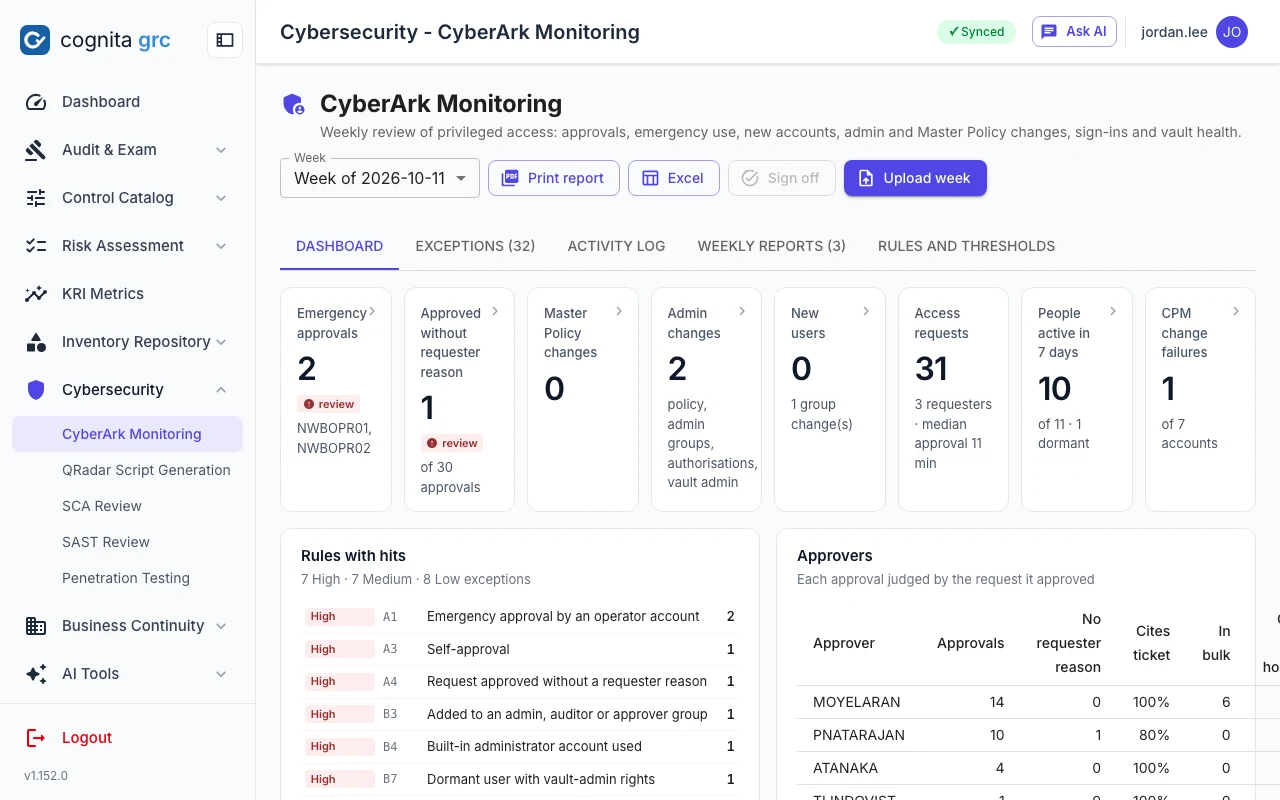The width and height of the screenshot is (1280, 800).
Task: Open the New users card arrow
Action: (x=866, y=311)
